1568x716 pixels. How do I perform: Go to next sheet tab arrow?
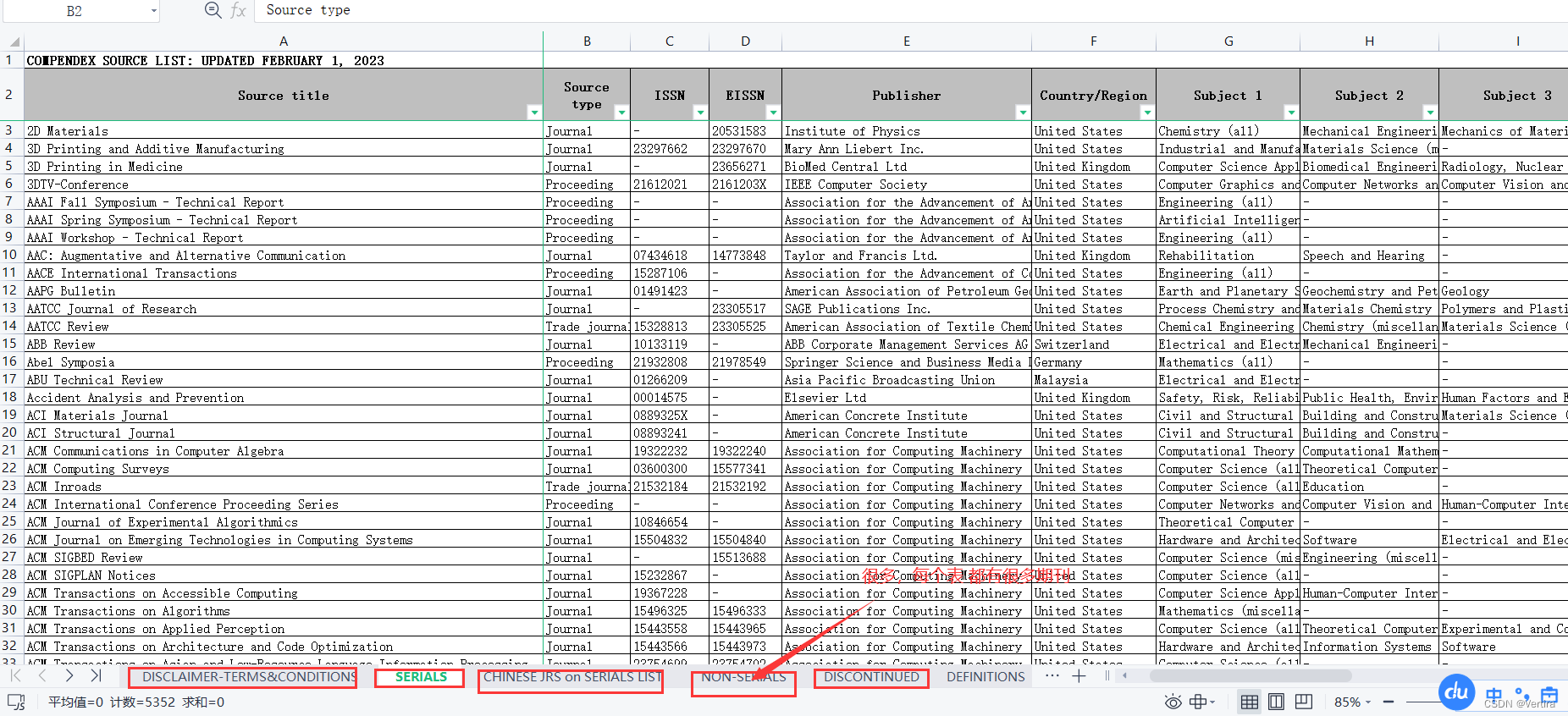(x=69, y=675)
